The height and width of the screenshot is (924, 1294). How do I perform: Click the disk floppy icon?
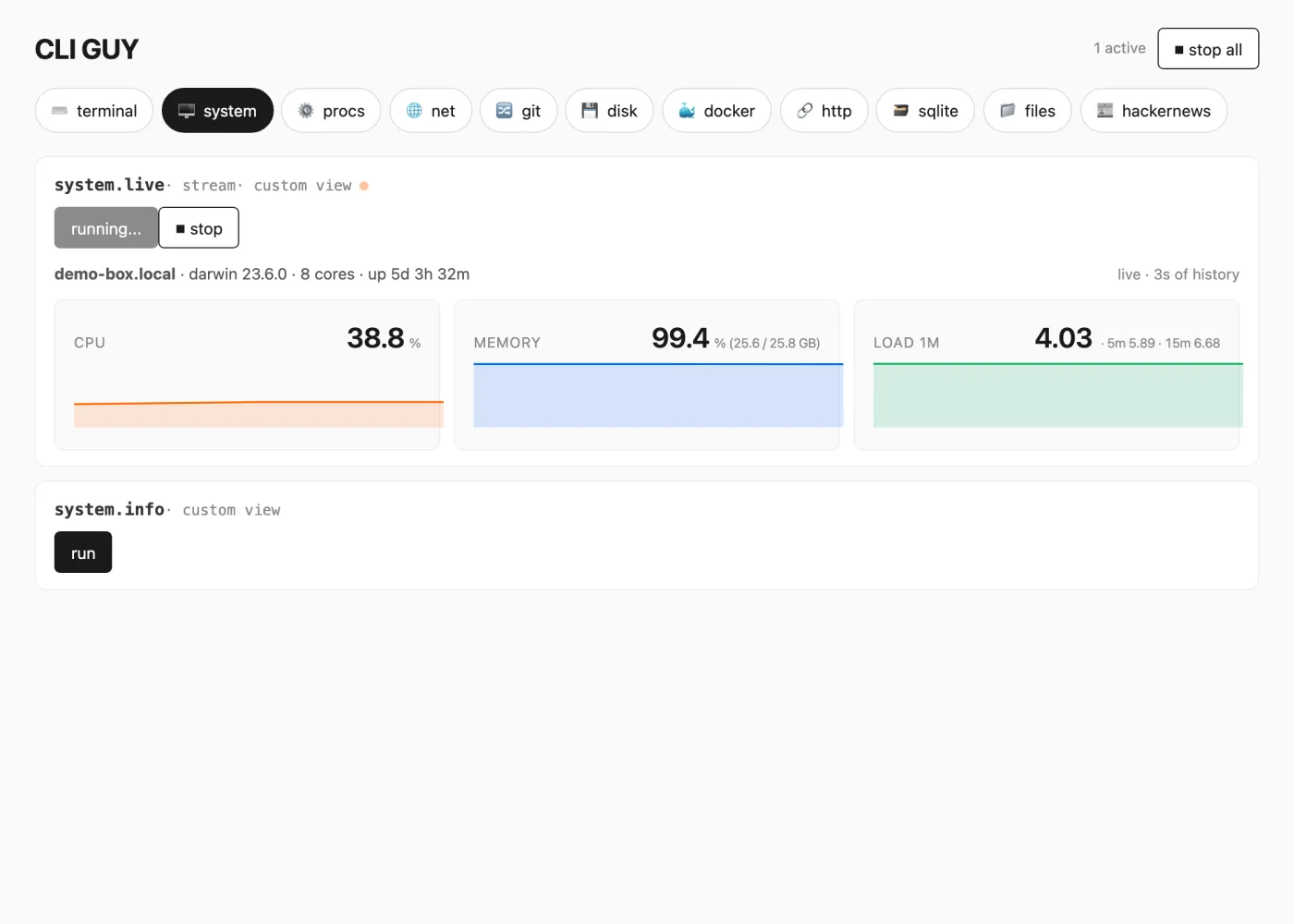pos(590,111)
